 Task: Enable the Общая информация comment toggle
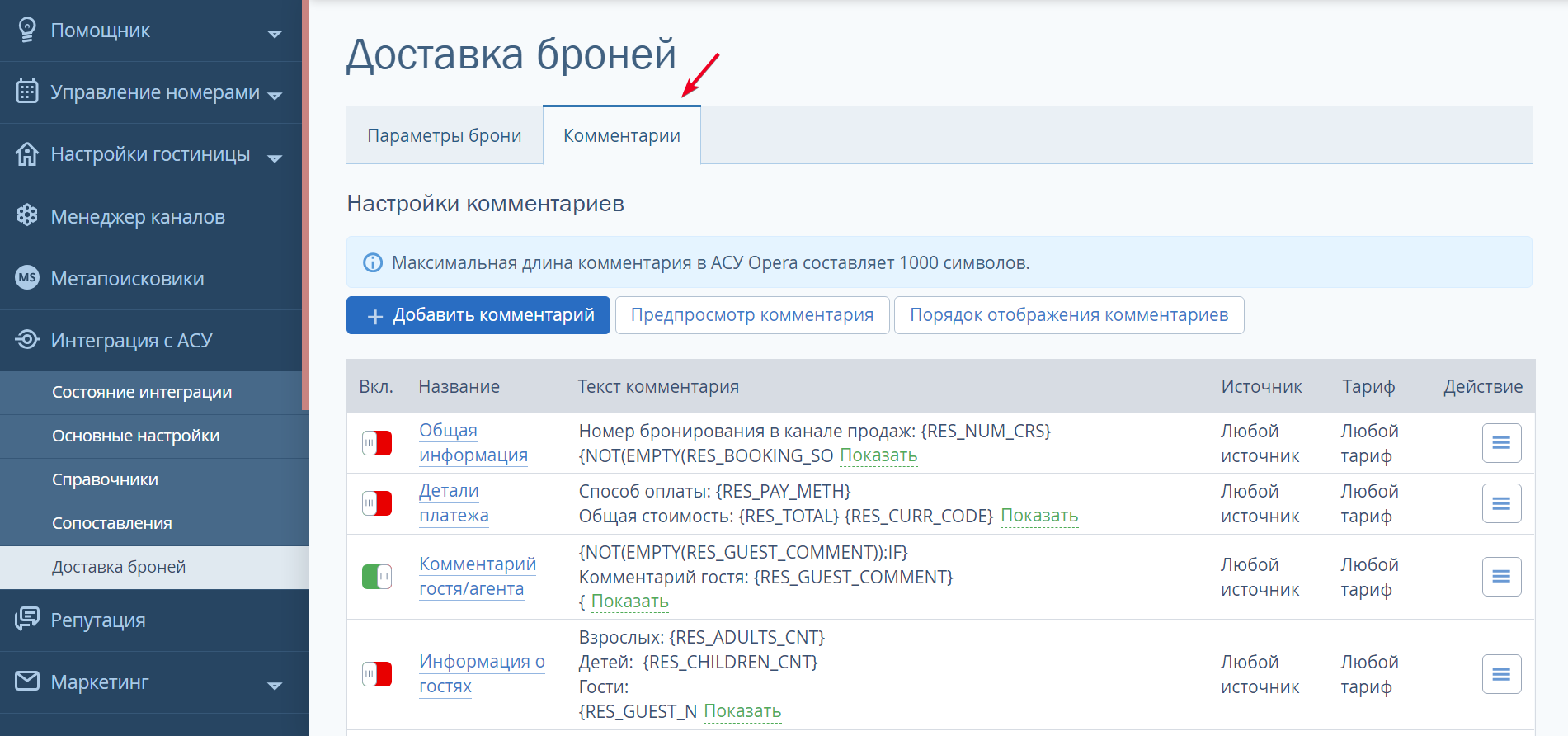[377, 443]
